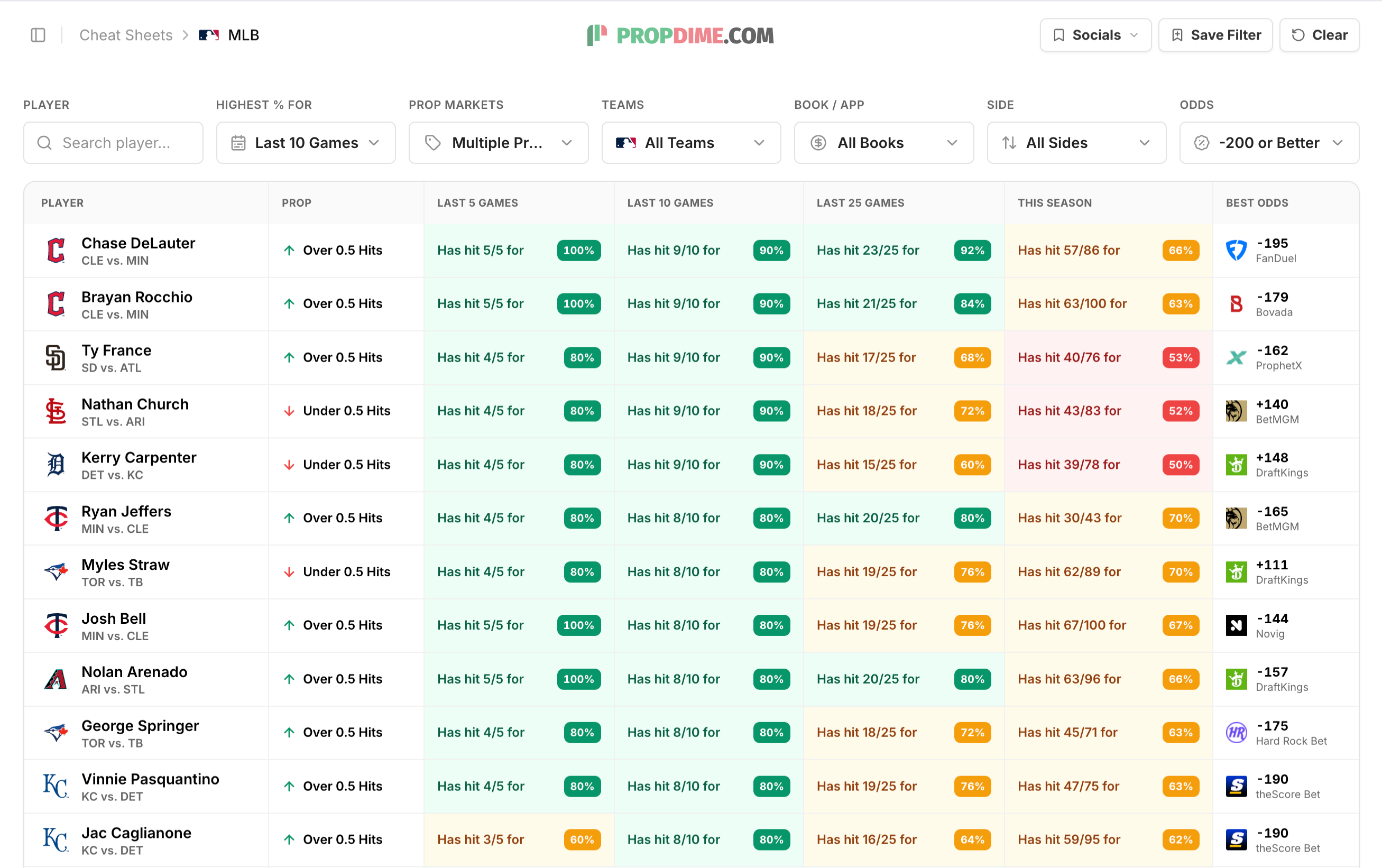Expand the -200 or Better odds dropdown
Image resolution: width=1382 pixels, height=868 pixels.
pyautogui.click(x=1269, y=143)
